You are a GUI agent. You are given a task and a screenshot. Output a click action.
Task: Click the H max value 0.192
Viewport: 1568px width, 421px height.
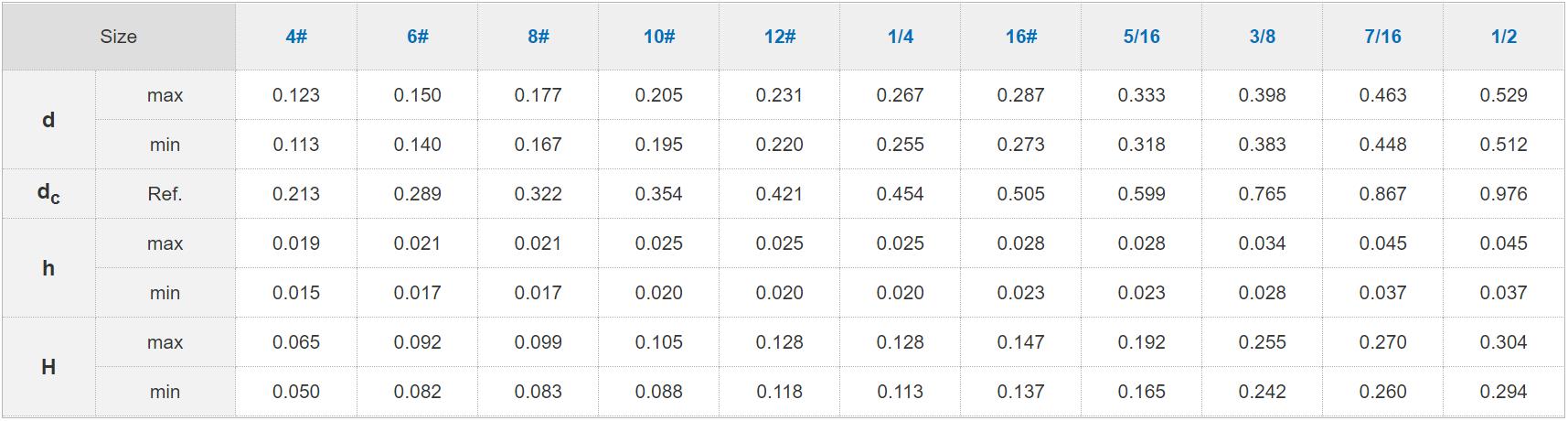[x=1142, y=342]
